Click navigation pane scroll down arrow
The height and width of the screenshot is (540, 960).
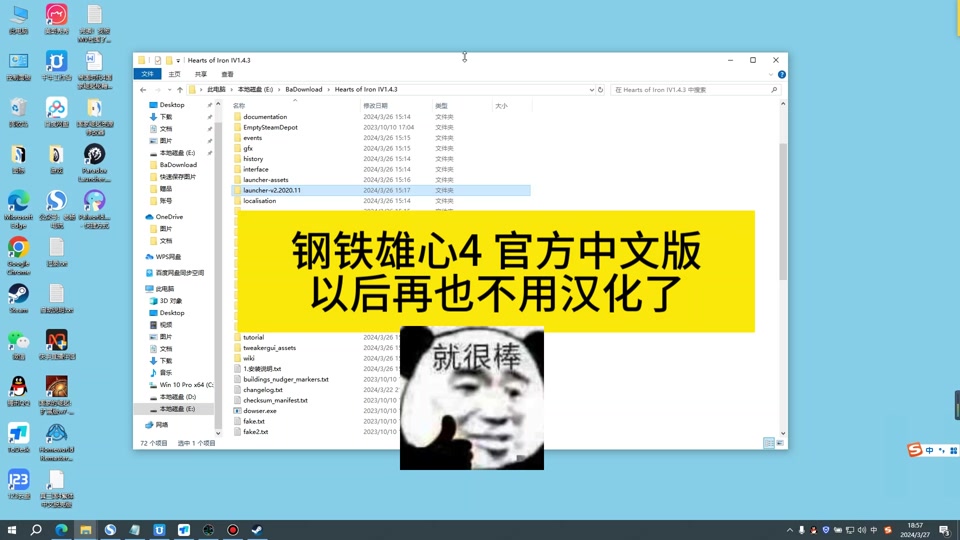click(x=218, y=433)
